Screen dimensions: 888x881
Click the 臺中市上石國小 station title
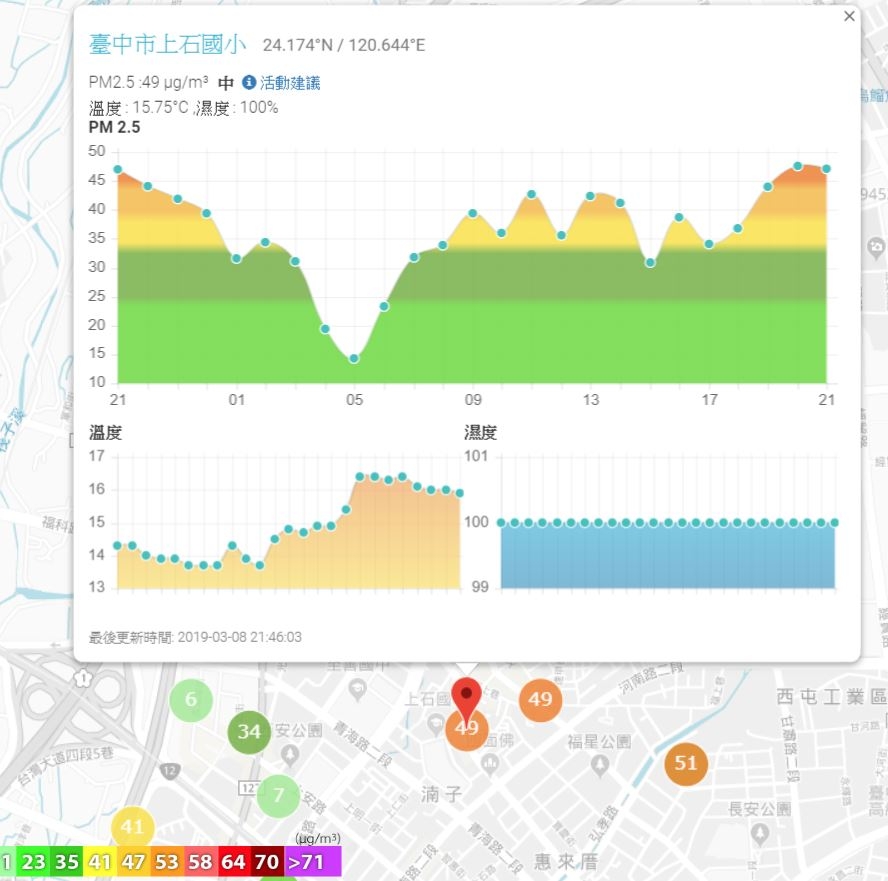tap(168, 44)
